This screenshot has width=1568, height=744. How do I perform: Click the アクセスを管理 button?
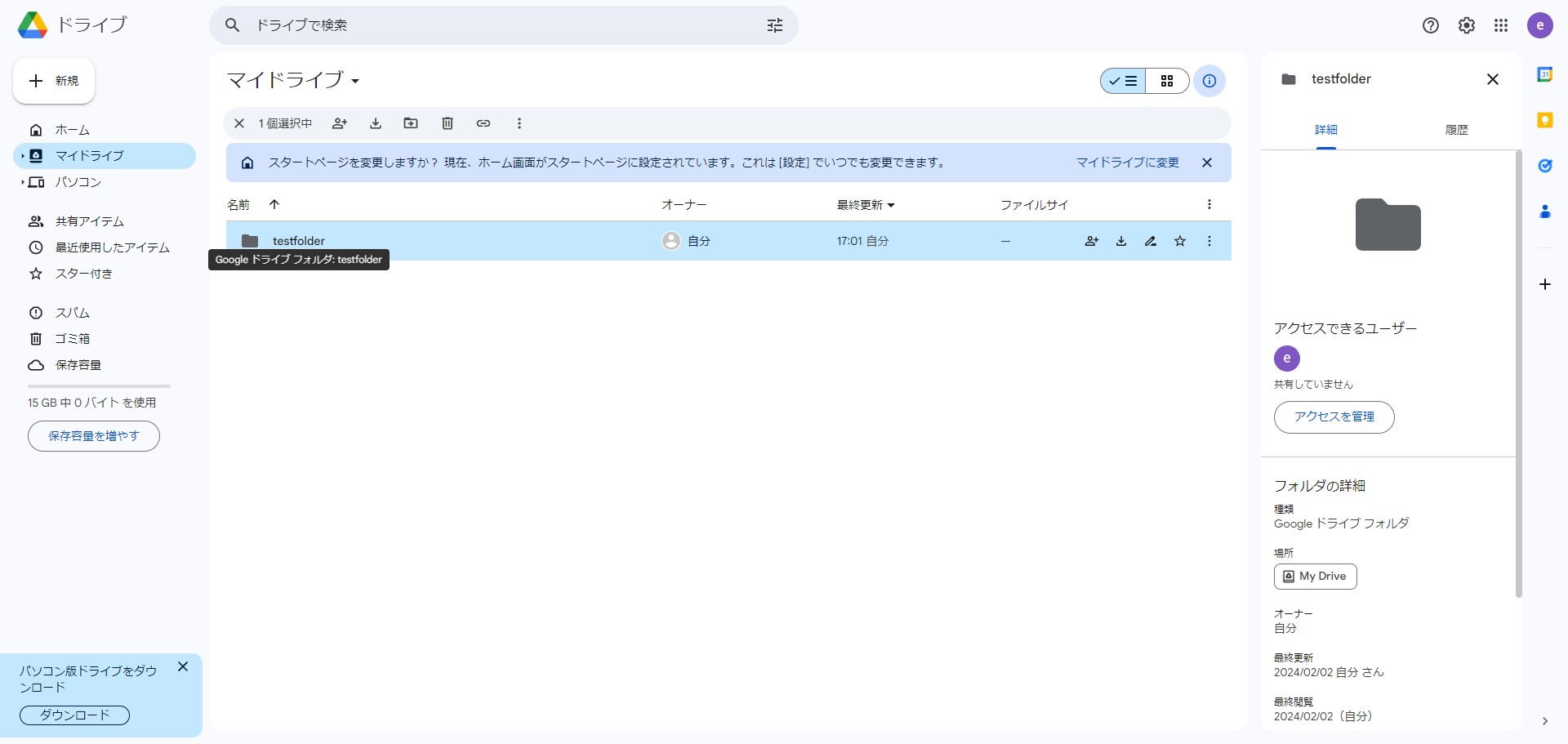pos(1334,417)
